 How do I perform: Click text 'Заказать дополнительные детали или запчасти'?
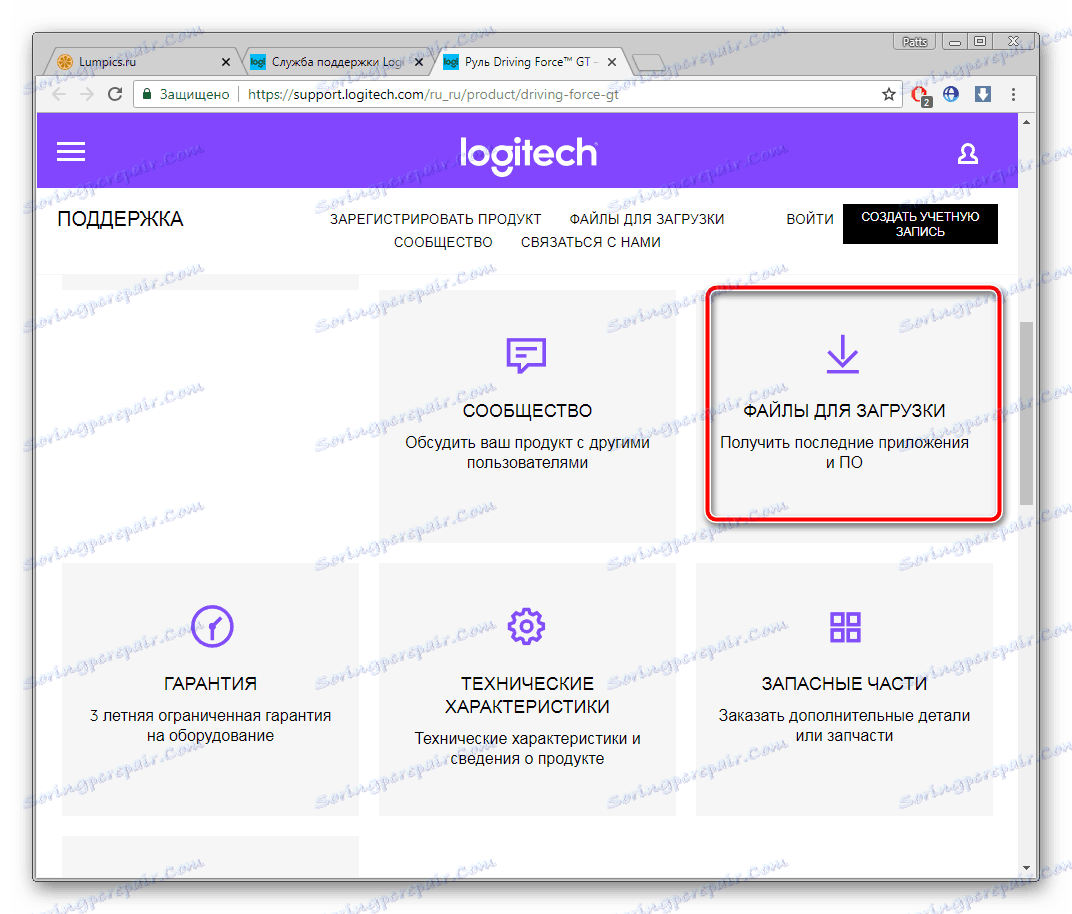pos(844,725)
